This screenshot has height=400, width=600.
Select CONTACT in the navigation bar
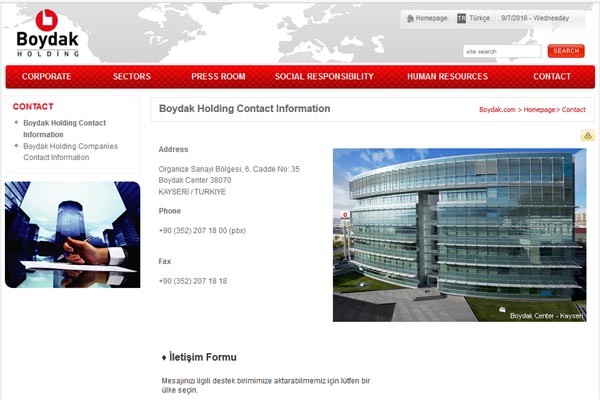click(x=552, y=77)
